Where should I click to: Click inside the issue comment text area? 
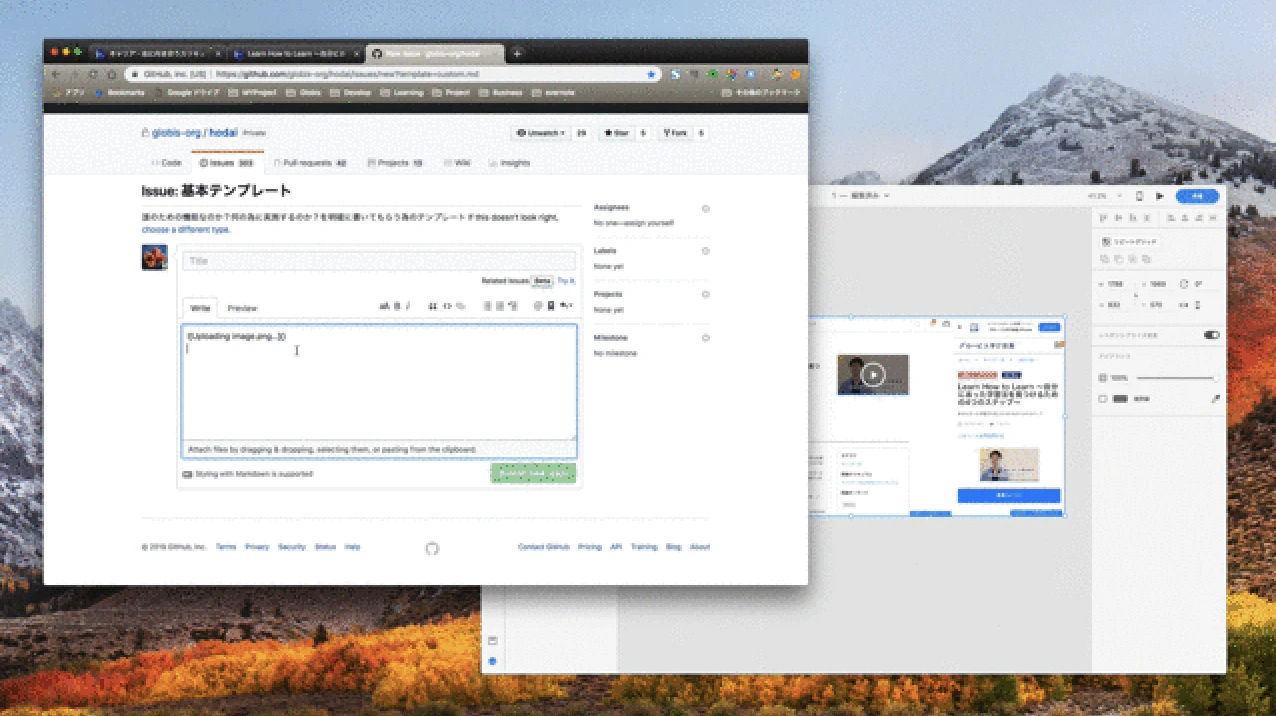[x=379, y=382]
